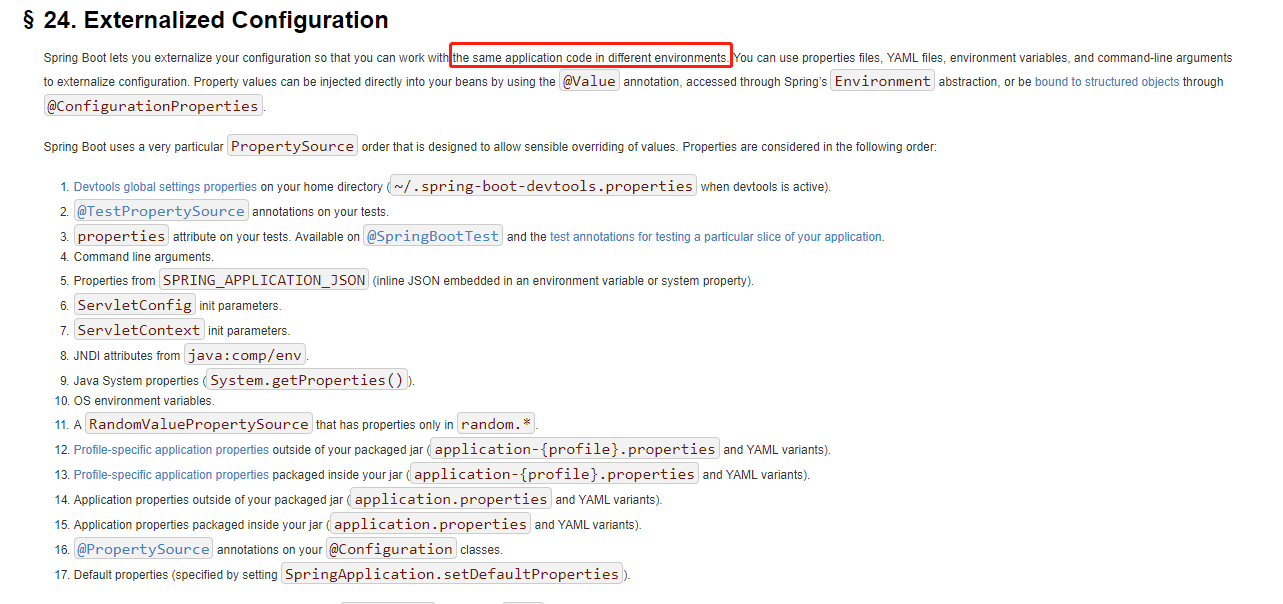Click 'the same application code in different environments' text
Screen dimensions: 1283x604
point(591,58)
